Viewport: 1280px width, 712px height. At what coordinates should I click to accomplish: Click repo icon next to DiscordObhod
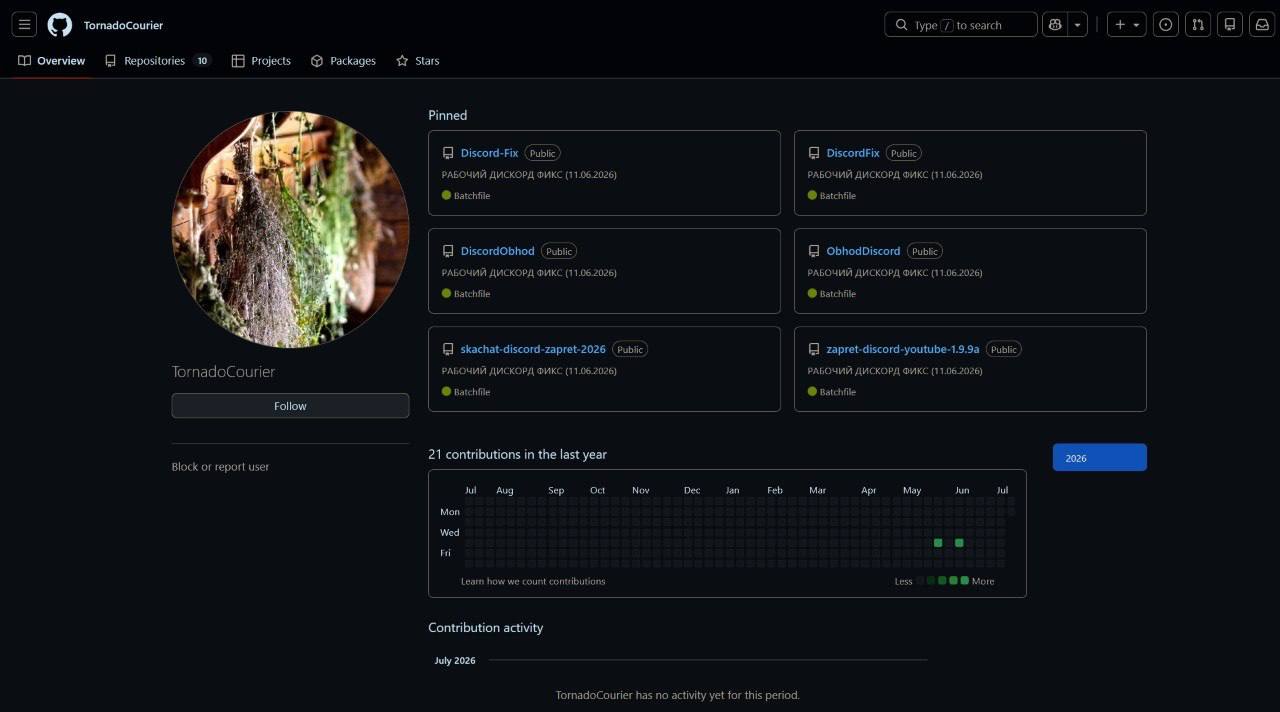(x=448, y=251)
